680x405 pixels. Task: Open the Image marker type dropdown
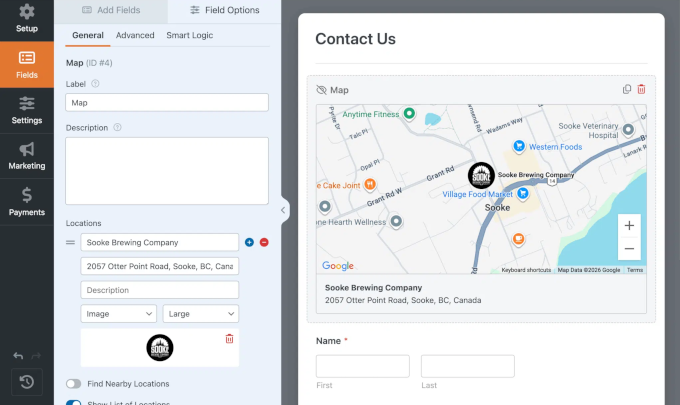pos(118,314)
